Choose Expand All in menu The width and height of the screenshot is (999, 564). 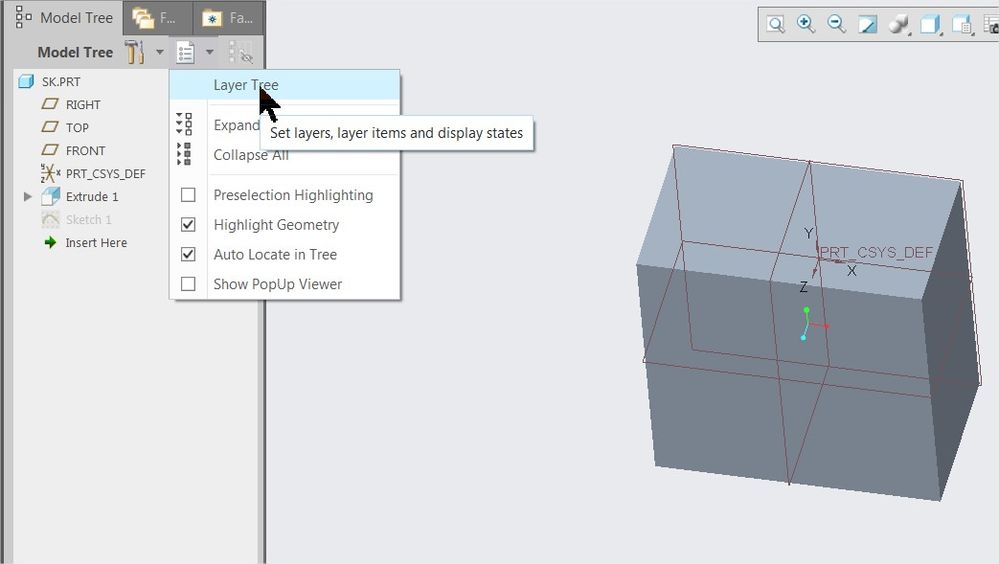[x=236, y=125]
